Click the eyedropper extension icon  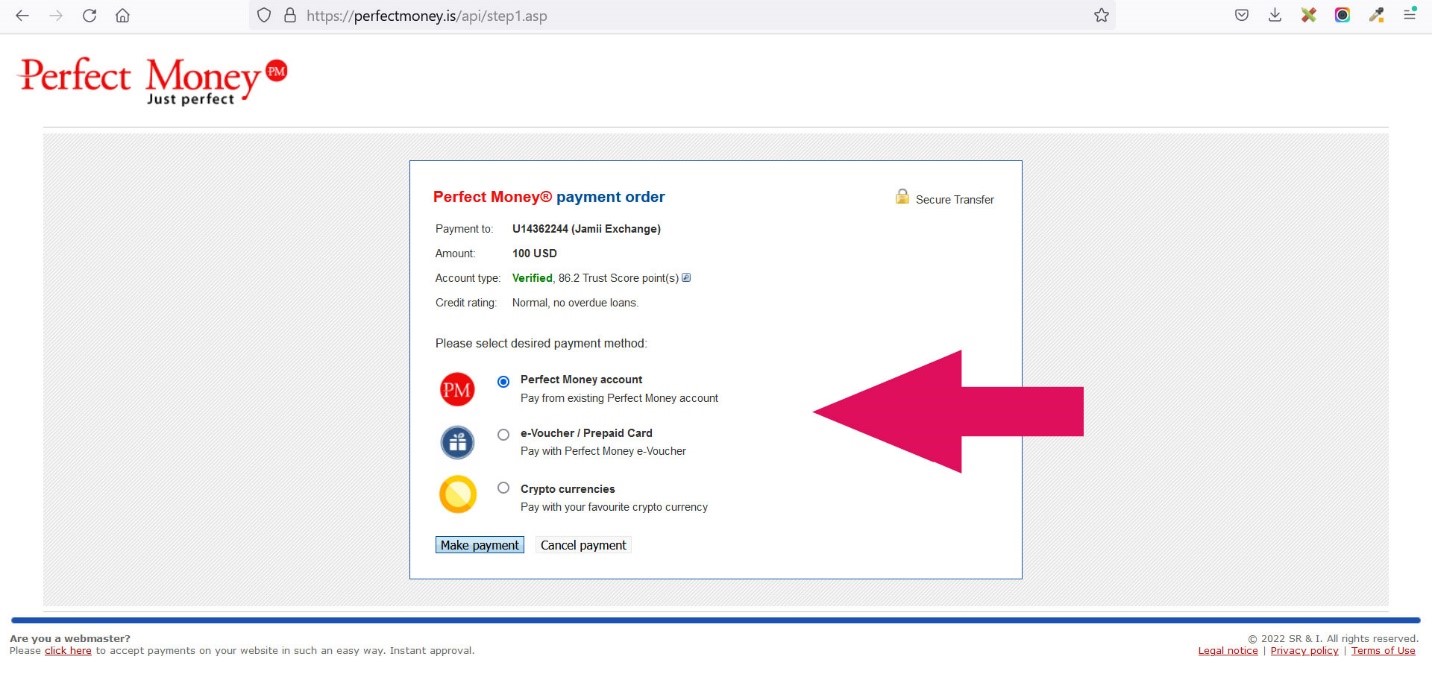[x=1376, y=15]
